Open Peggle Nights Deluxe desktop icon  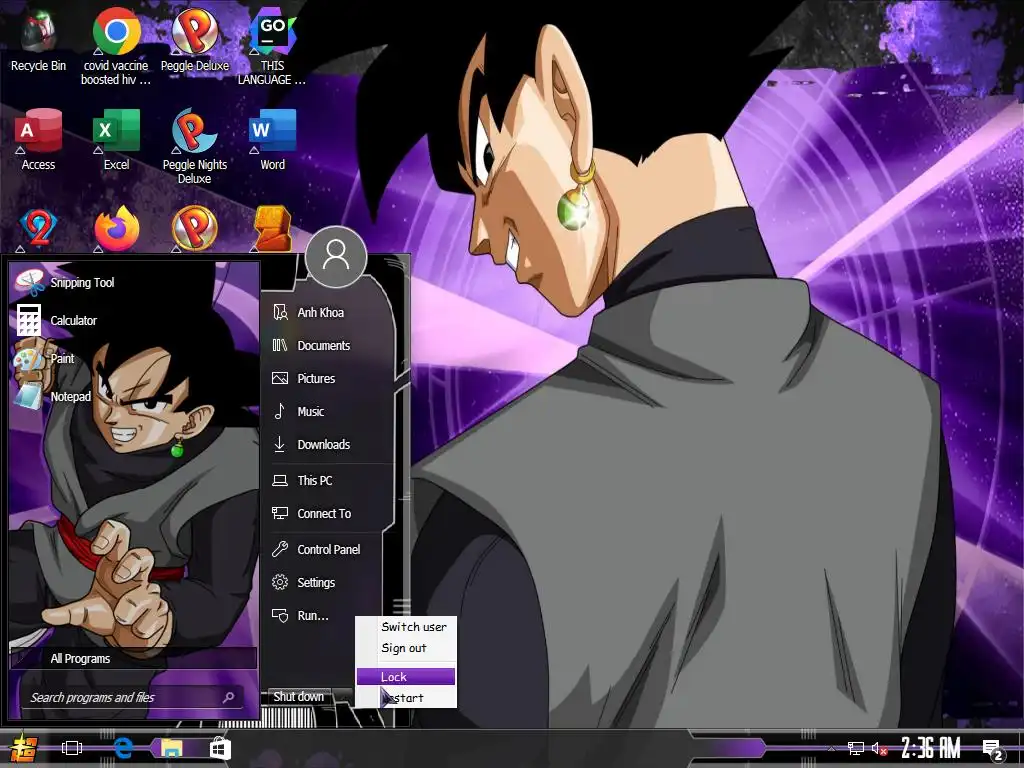195,147
